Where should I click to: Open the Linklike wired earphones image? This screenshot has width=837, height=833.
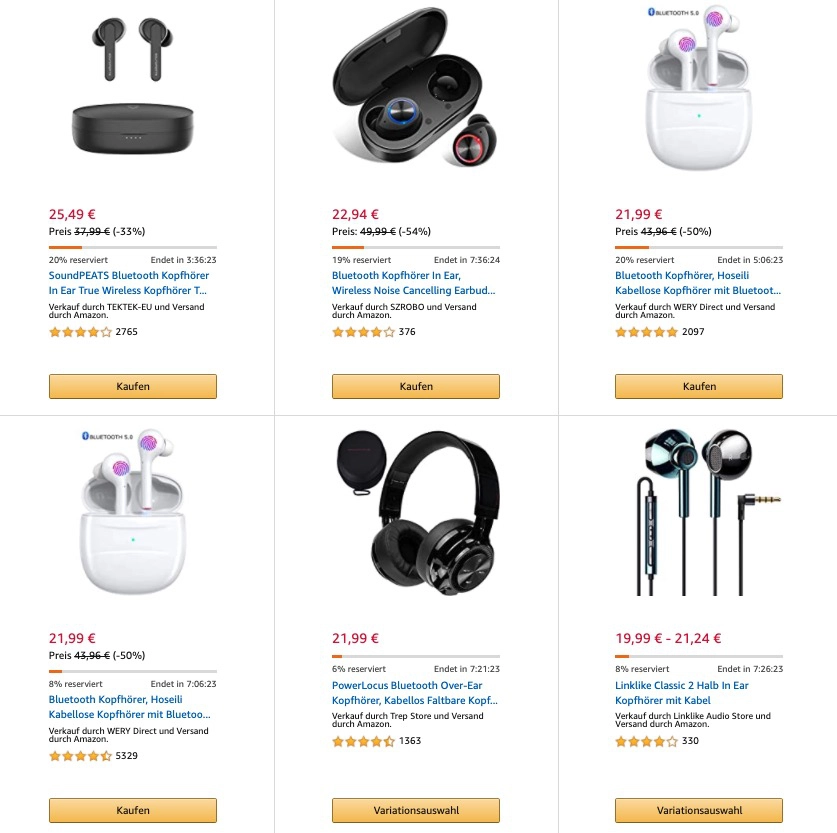pyautogui.click(x=699, y=511)
